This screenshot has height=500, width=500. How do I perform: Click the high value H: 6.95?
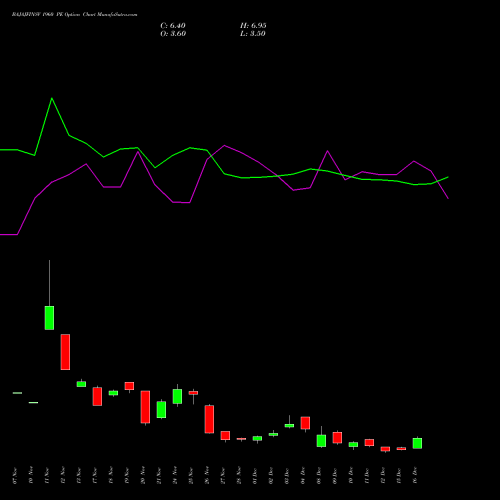tap(253, 26)
